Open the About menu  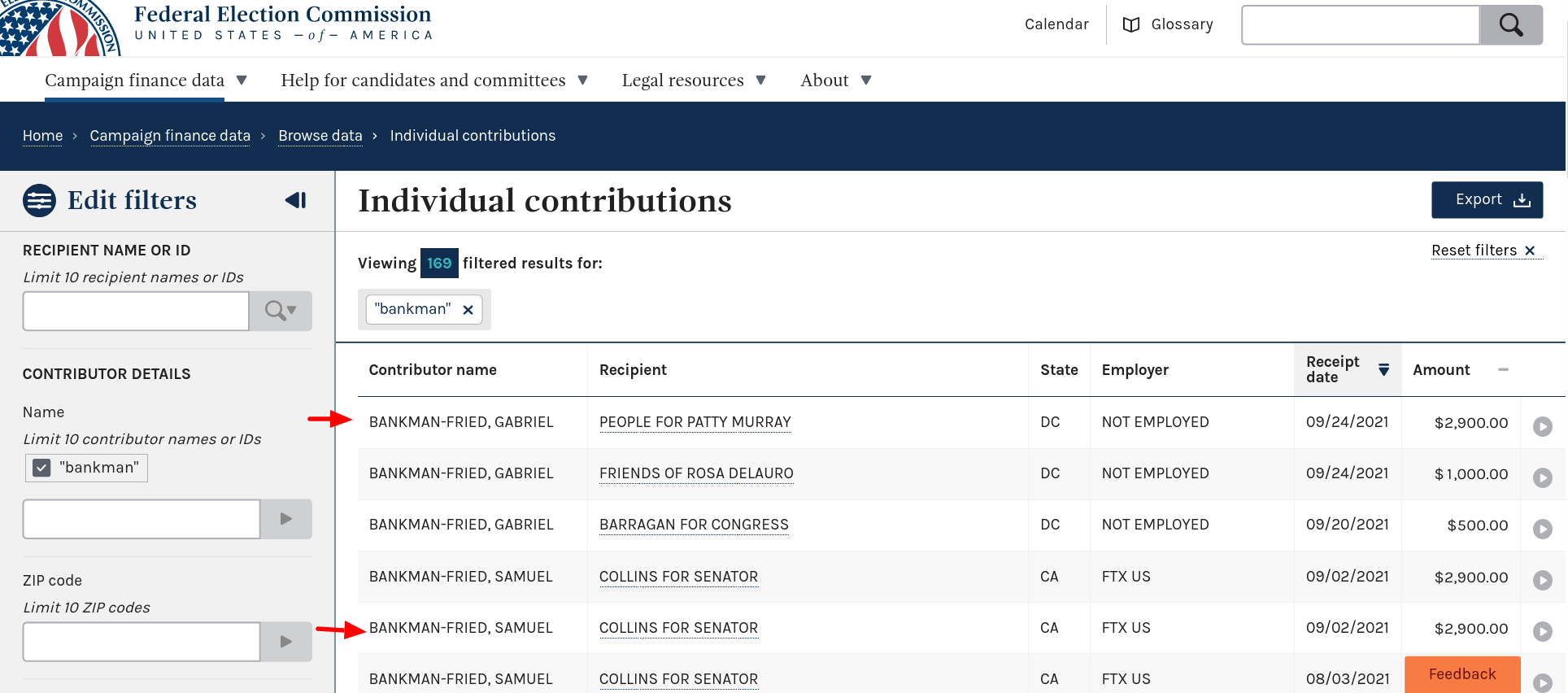pos(836,81)
